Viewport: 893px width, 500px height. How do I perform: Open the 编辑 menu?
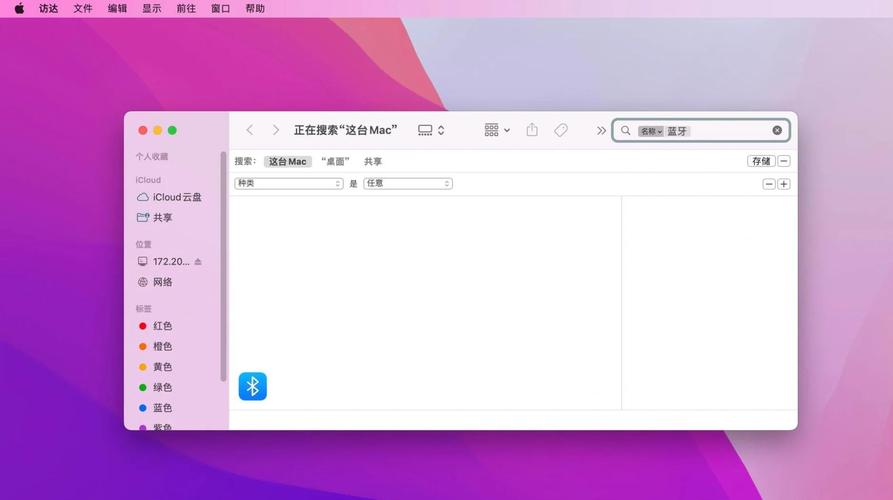click(117, 9)
